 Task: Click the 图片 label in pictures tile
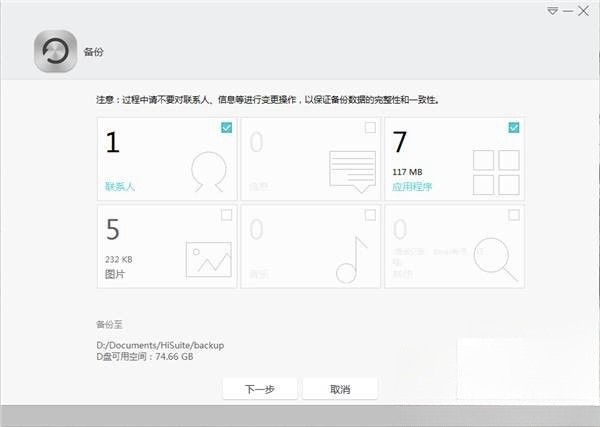[113, 272]
